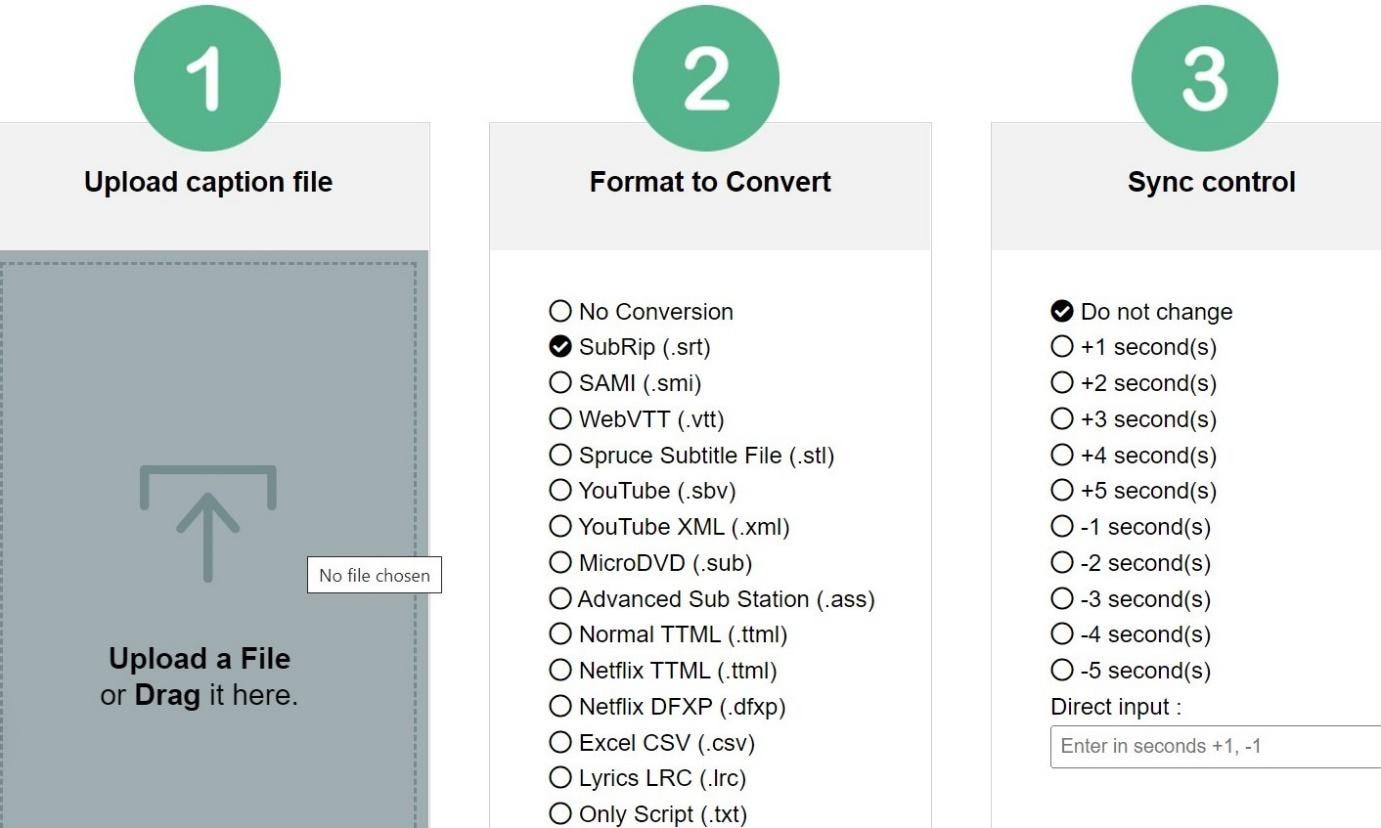Viewport: 1381px width, 828px height.
Task: Select Lyrics LRC (.lrc) format
Action: [x=560, y=778]
